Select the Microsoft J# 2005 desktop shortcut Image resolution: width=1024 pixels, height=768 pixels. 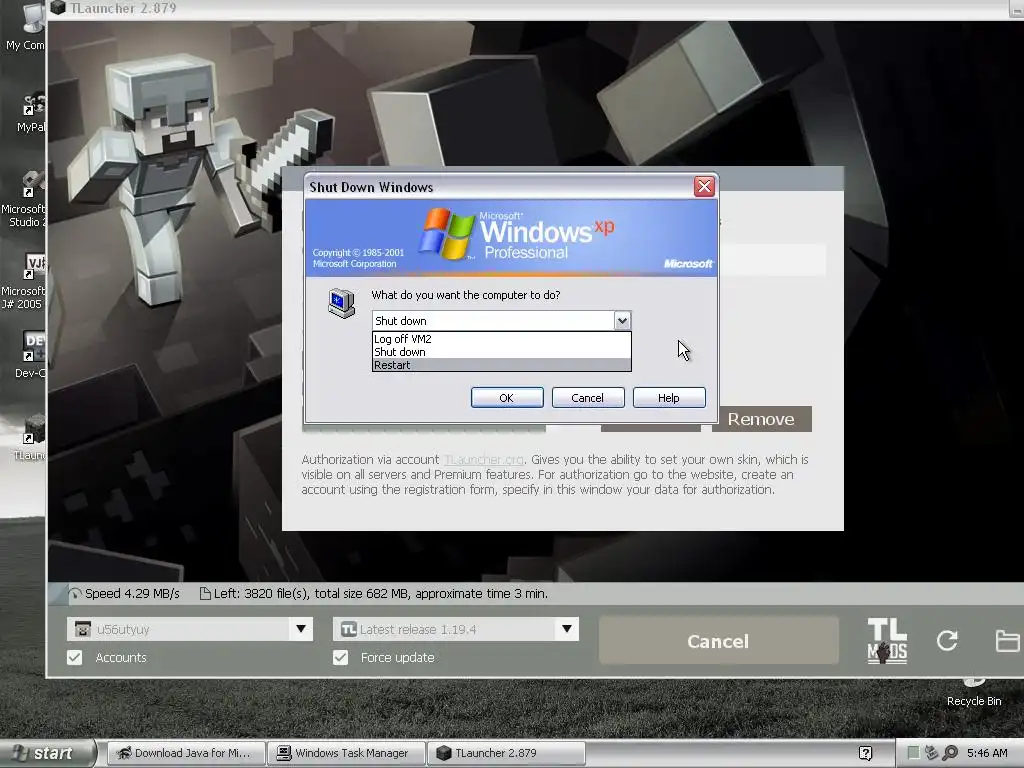[x=24, y=281]
